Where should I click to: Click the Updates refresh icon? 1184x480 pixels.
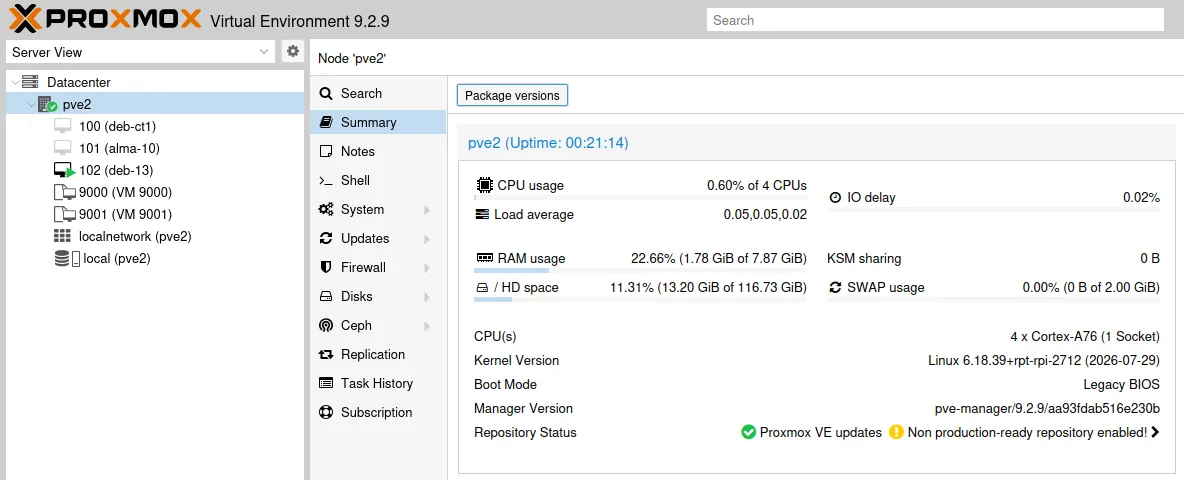pyautogui.click(x=326, y=238)
